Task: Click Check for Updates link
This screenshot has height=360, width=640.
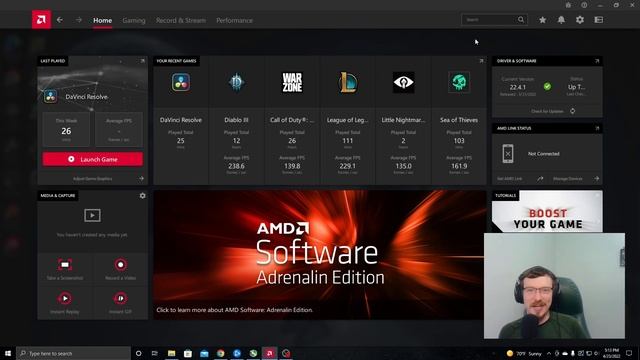Action: 547,111
